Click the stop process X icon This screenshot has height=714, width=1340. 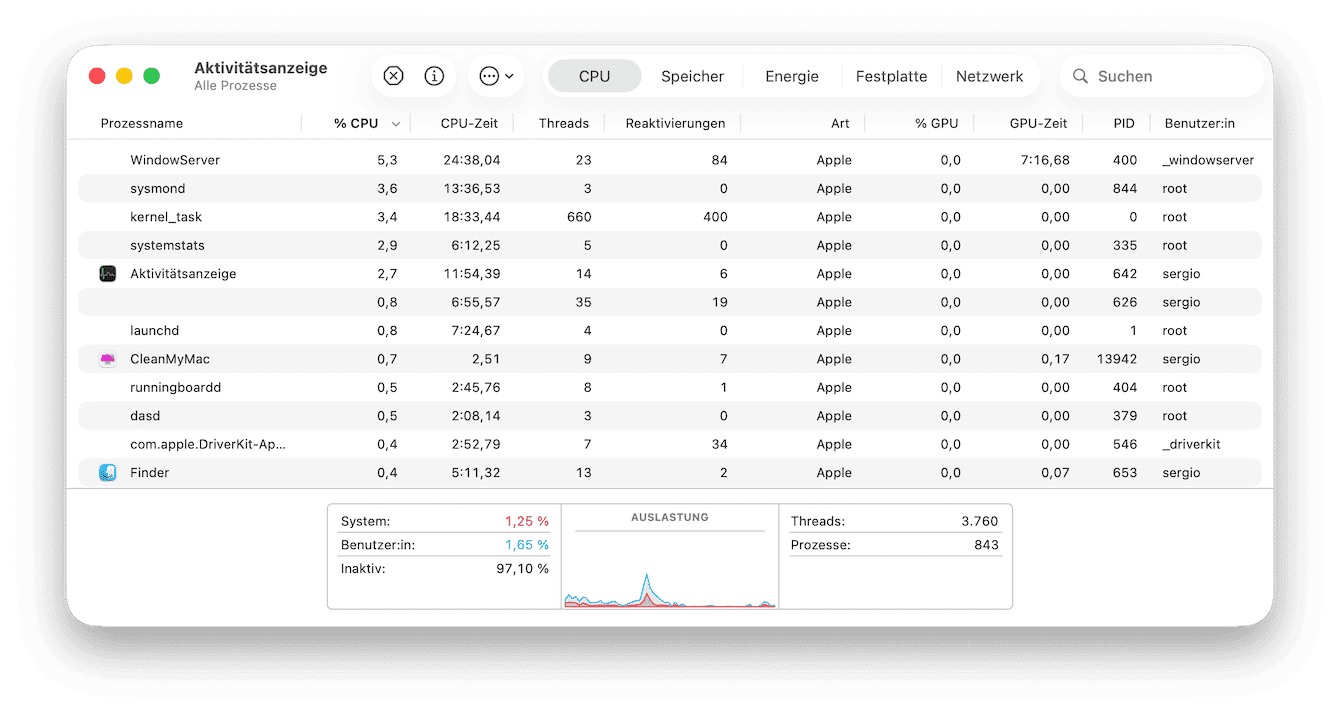(393, 76)
